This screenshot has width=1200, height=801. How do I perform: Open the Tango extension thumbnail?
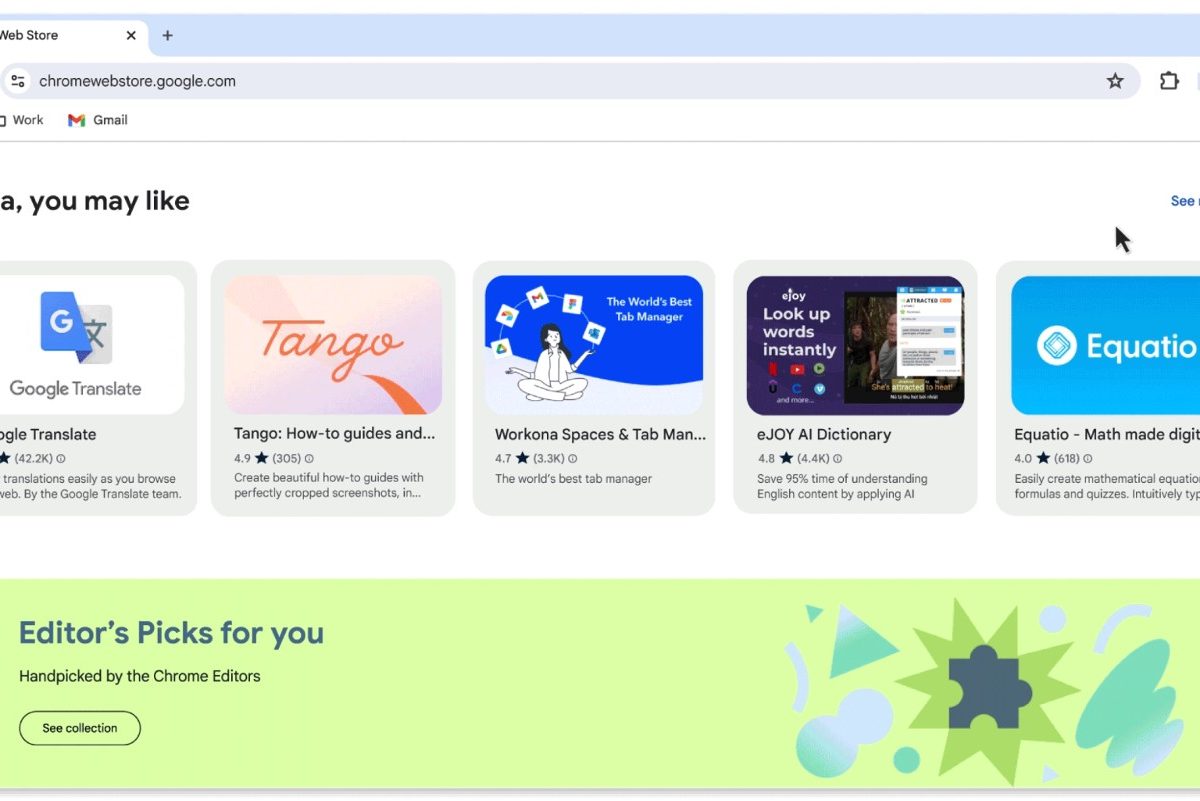[x=333, y=345]
